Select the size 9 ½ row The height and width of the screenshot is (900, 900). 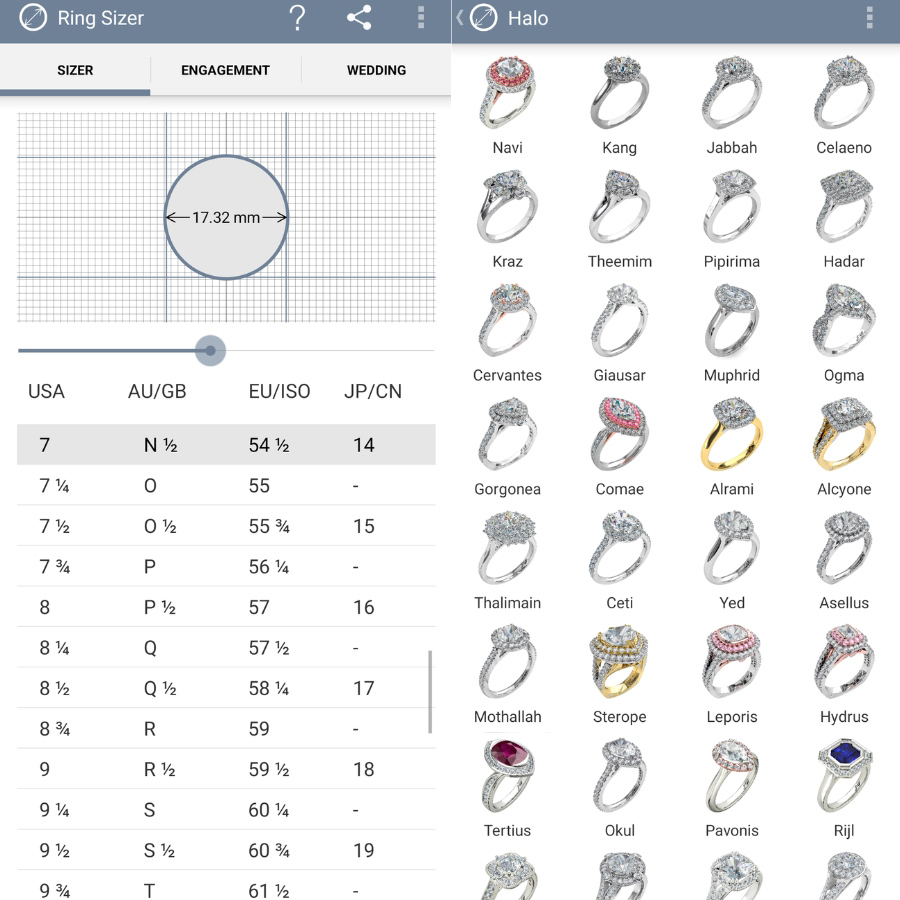[226, 850]
